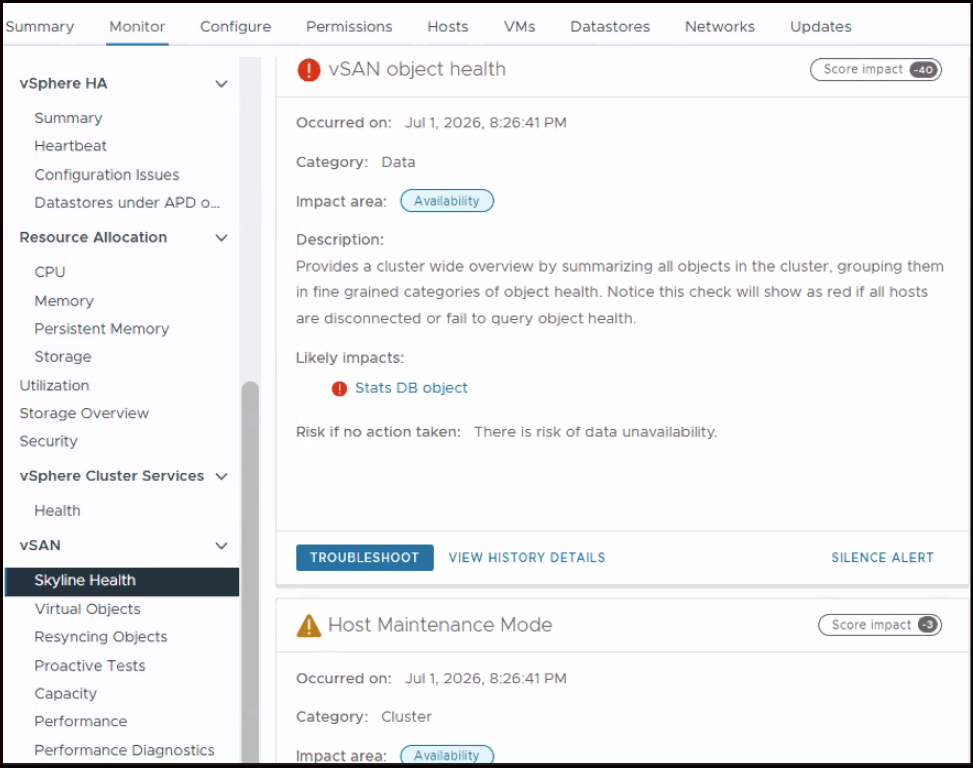Click the vSAN object health title
The image size is (973, 768).
coord(416,69)
